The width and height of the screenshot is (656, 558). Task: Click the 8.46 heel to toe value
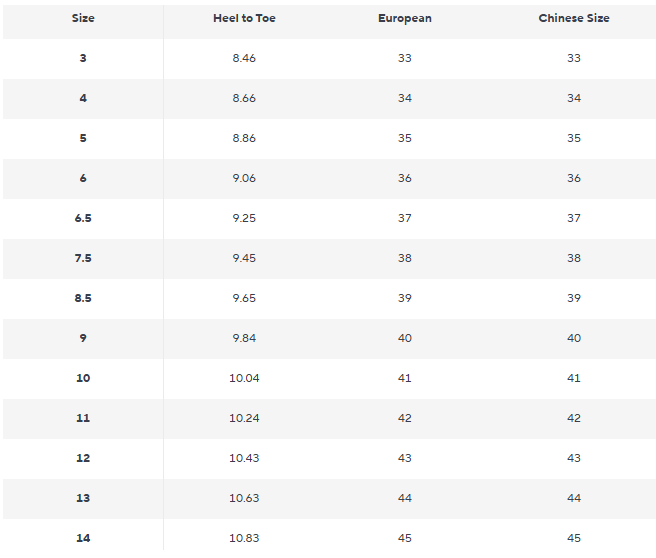pyautogui.click(x=244, y=58)
